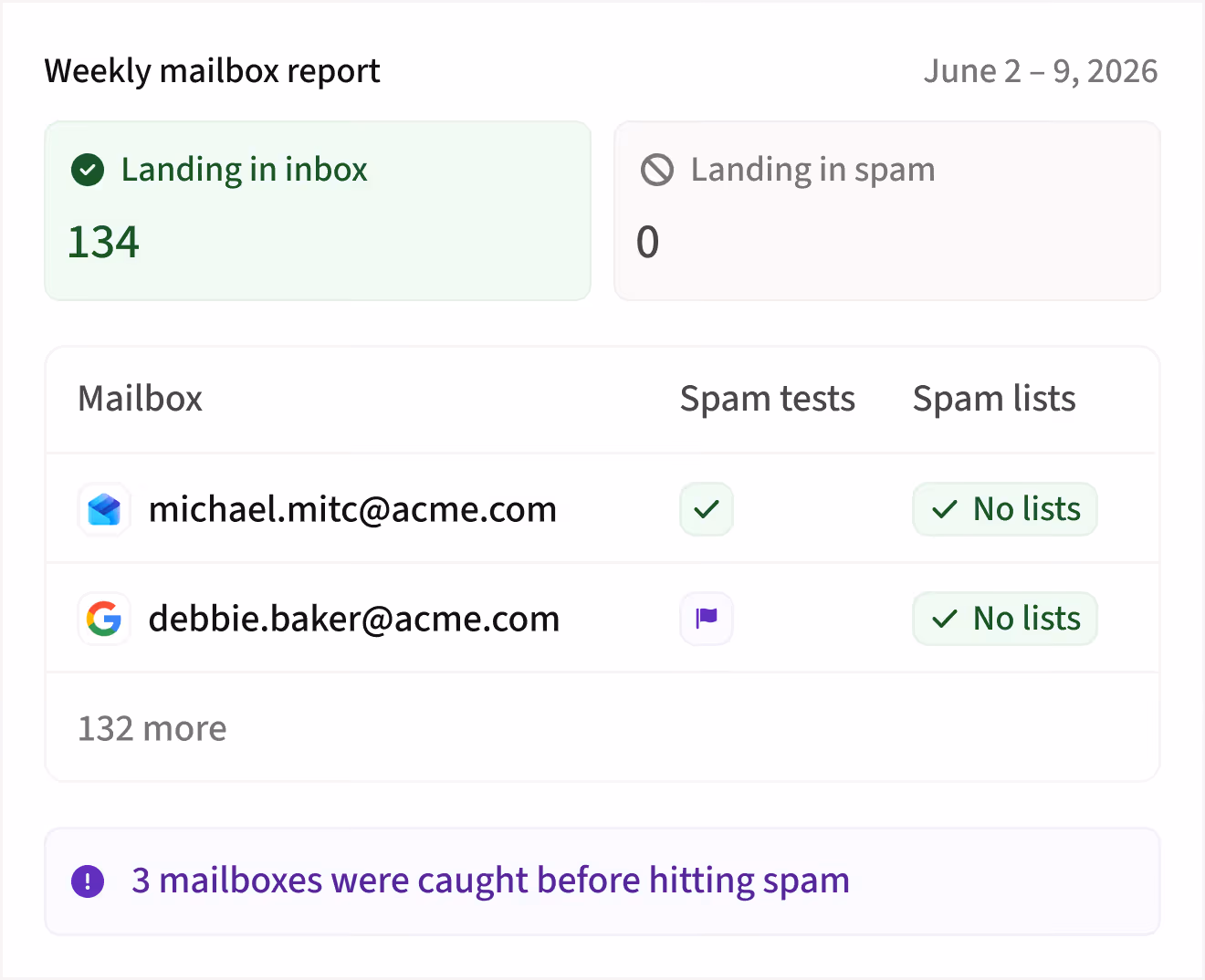Click the 0 spam count
The image size is (1205, 980).
pos(647,243)
